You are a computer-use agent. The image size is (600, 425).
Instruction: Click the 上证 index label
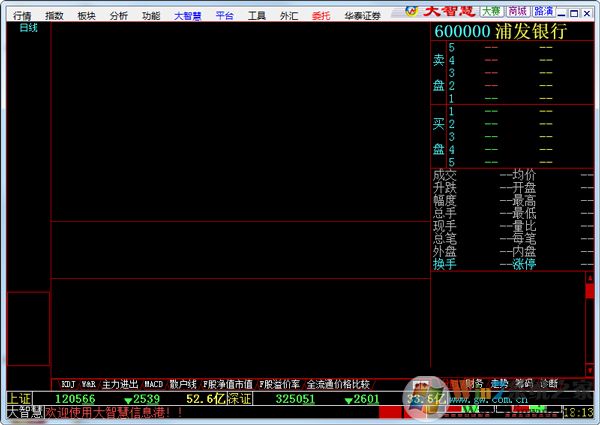click(19, 399)
